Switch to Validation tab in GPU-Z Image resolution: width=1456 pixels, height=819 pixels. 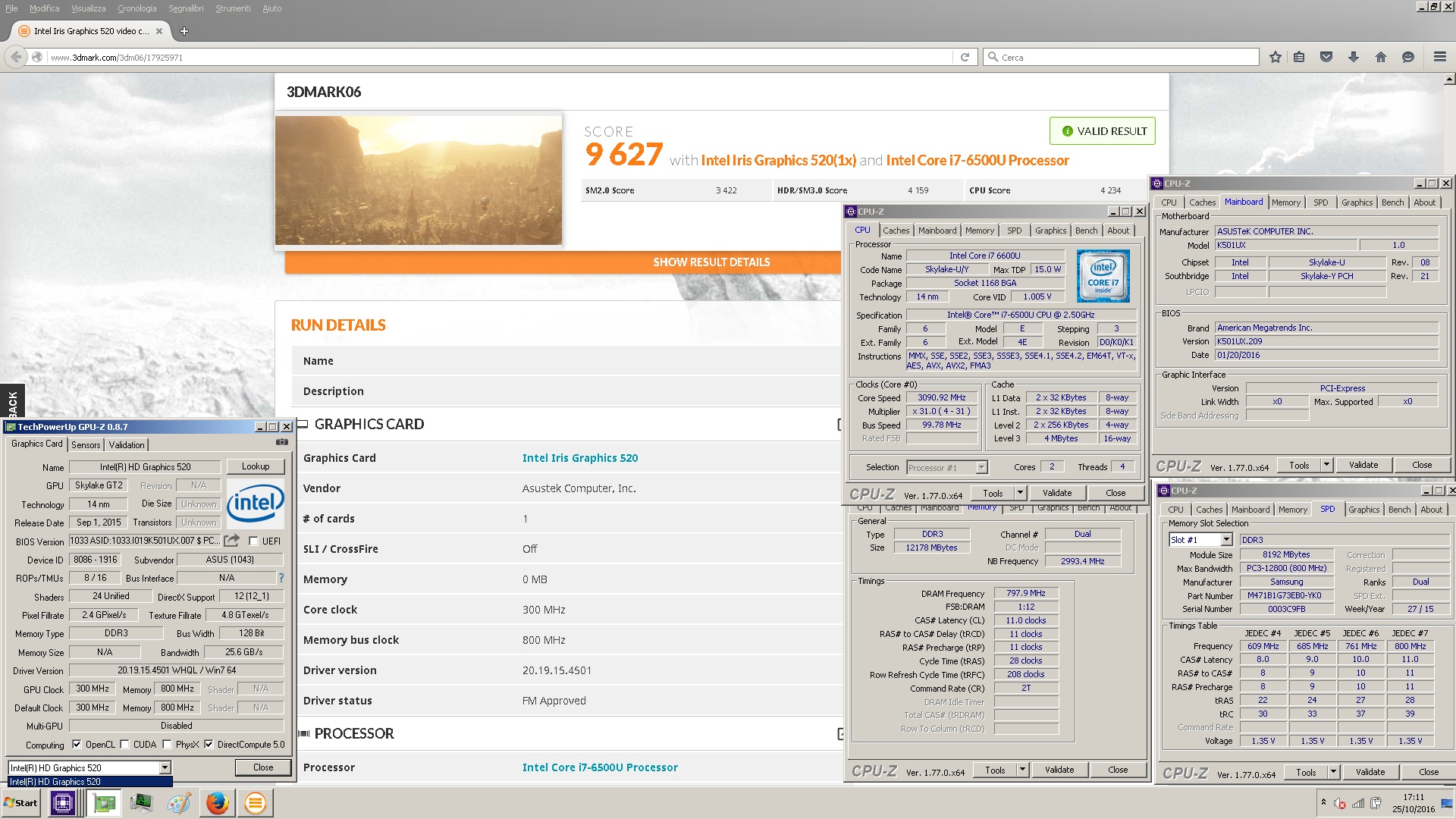pyautogui.click(x=127, y=445)
